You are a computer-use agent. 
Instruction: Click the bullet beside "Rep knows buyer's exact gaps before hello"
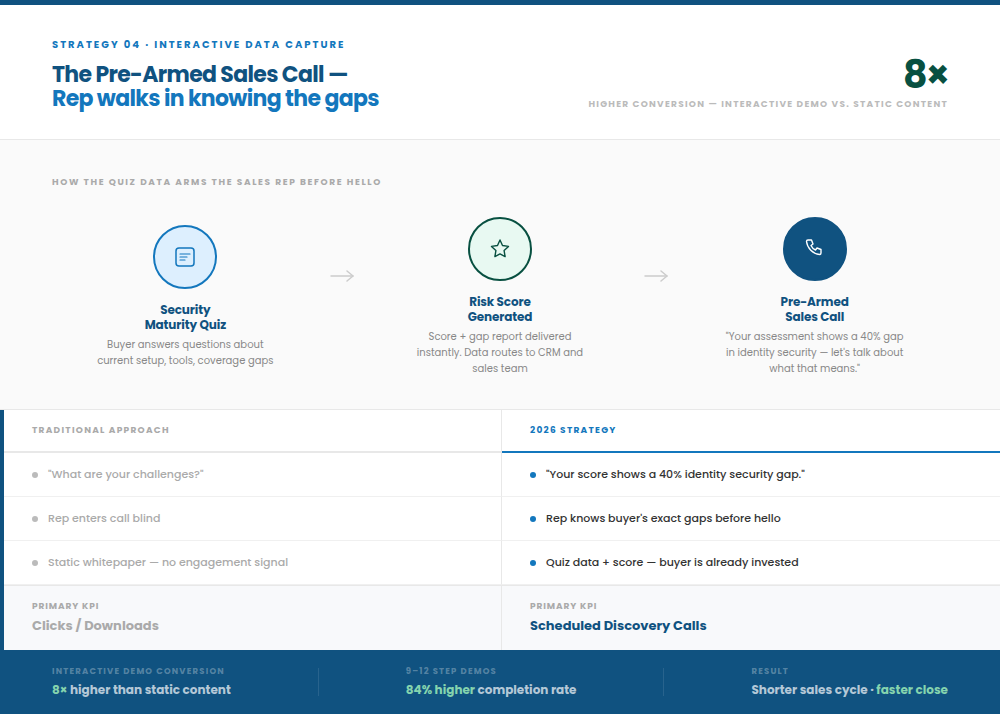pos(533,518)
